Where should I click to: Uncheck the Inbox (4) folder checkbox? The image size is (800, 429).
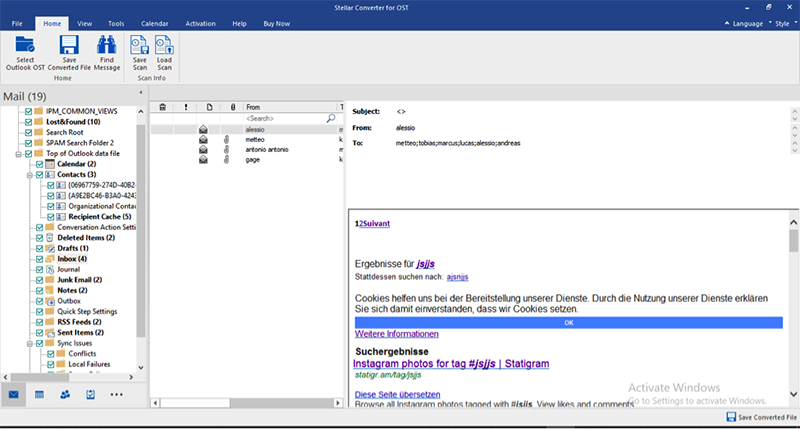point(39,259)
